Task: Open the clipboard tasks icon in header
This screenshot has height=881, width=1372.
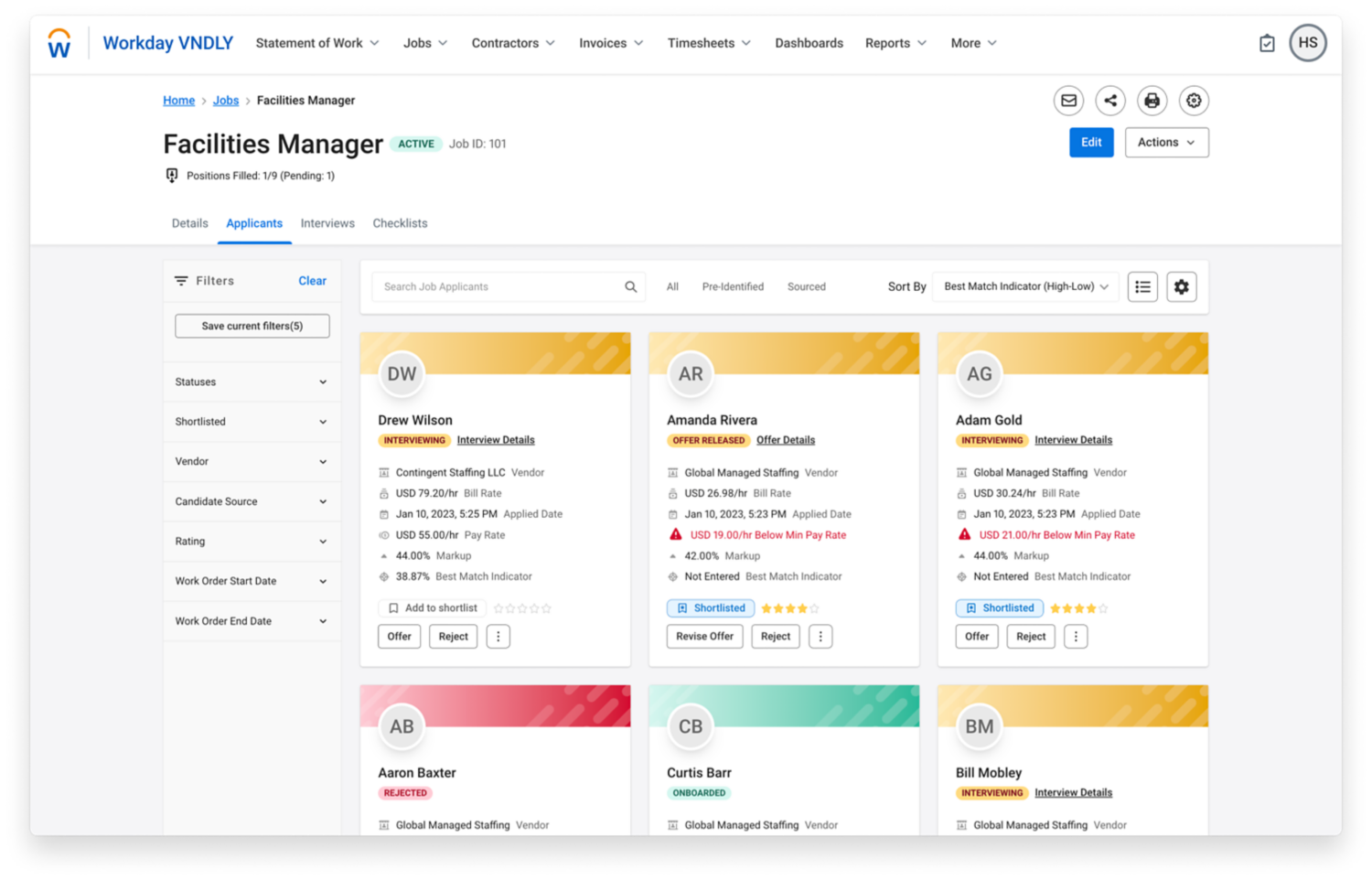Action: pos(1267,44)
